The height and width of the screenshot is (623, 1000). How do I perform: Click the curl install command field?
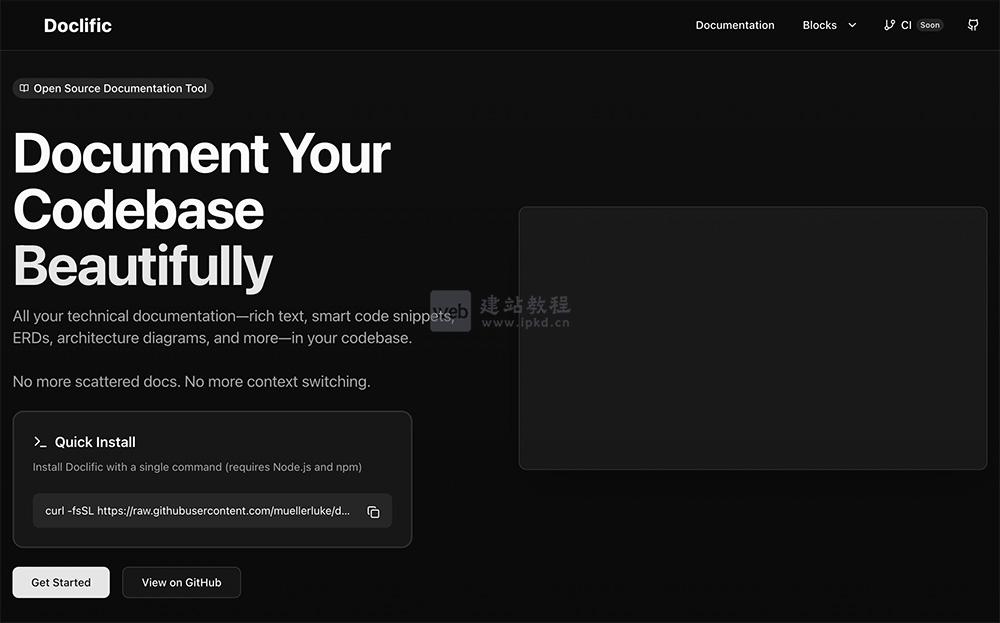(198, 511)
